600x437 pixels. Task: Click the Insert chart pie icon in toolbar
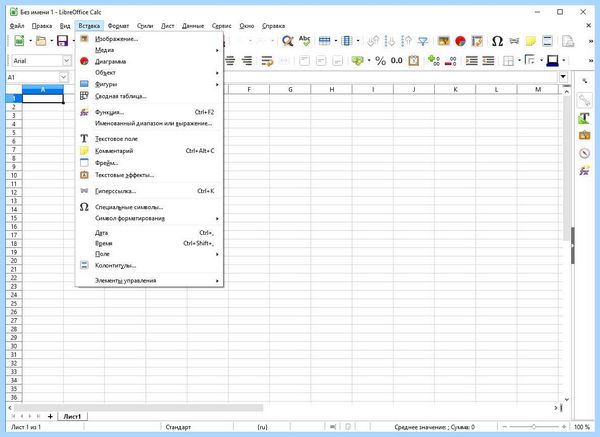click(x=460, y=41)
